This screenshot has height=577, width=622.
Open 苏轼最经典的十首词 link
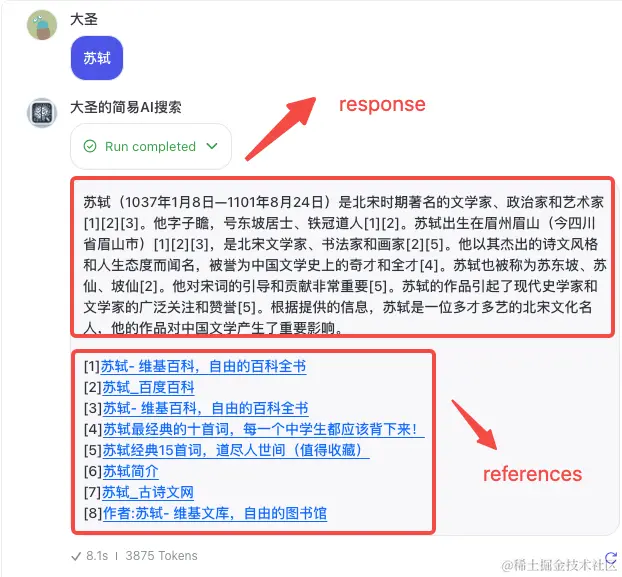coord(264,429)
